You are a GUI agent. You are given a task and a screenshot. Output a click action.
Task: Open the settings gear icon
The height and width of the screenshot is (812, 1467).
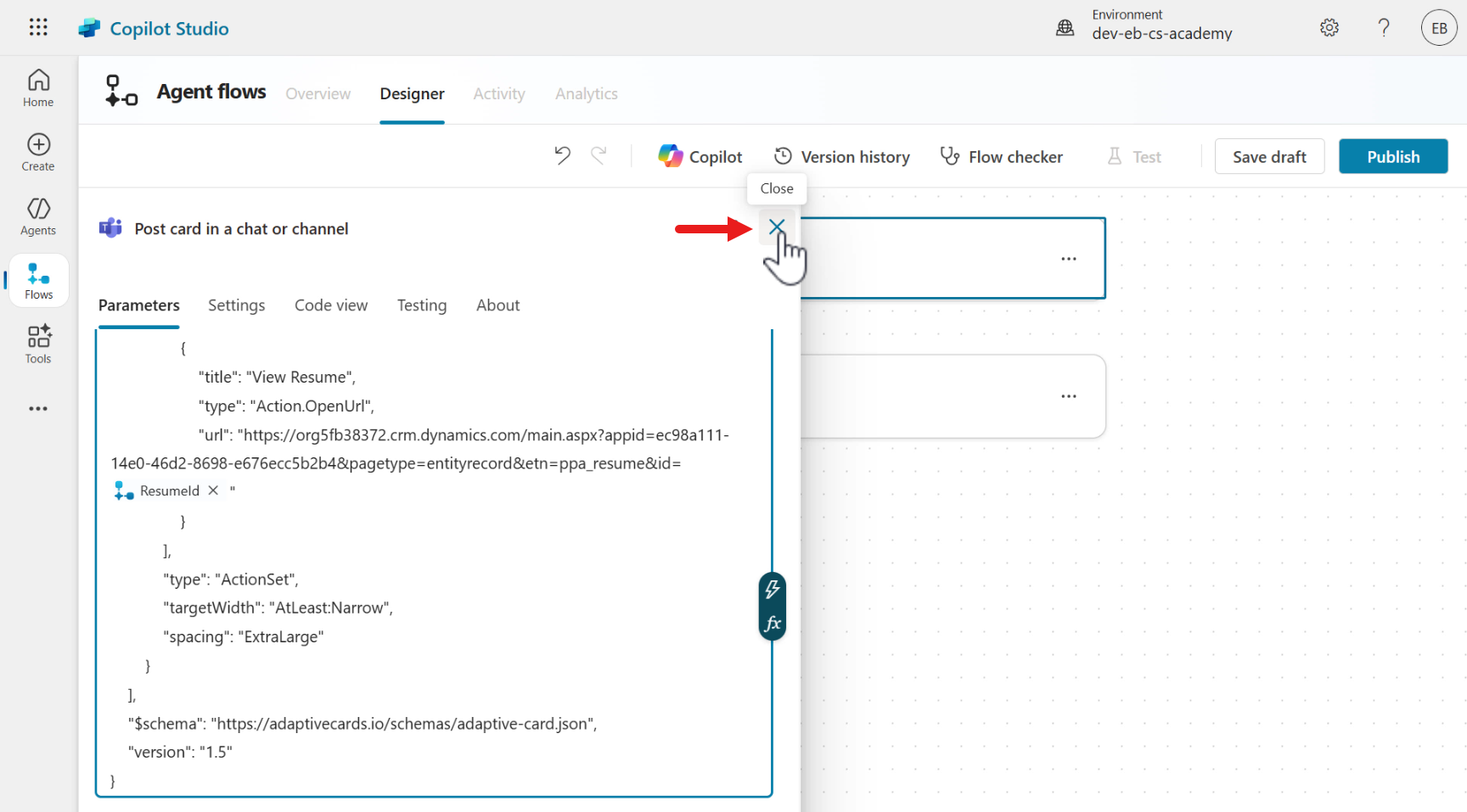click(1329, 28)
